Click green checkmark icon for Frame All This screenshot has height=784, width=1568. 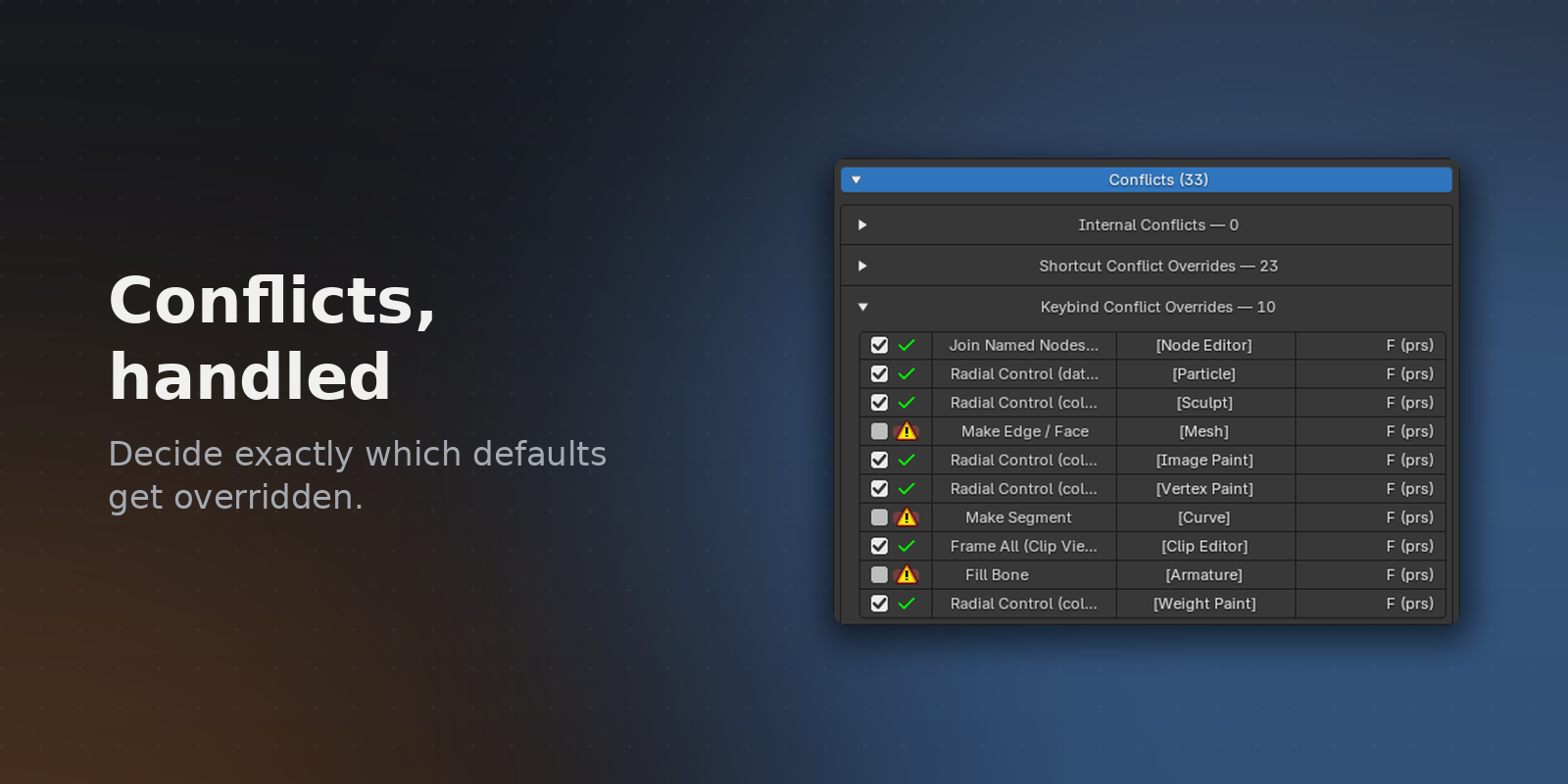pos(906,546)
